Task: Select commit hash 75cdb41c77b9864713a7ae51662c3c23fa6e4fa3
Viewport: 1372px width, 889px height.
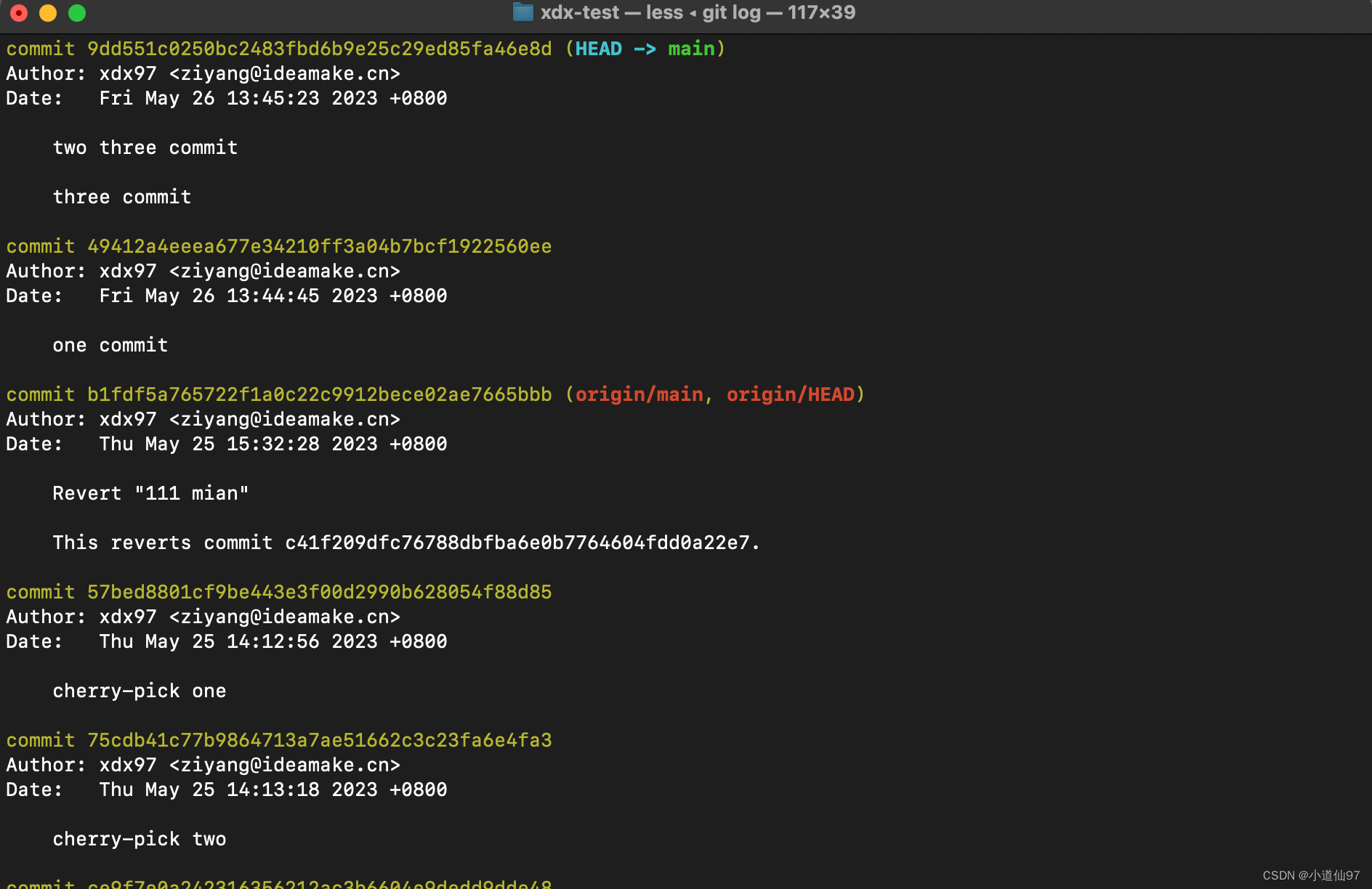Action: pos(320,740)
